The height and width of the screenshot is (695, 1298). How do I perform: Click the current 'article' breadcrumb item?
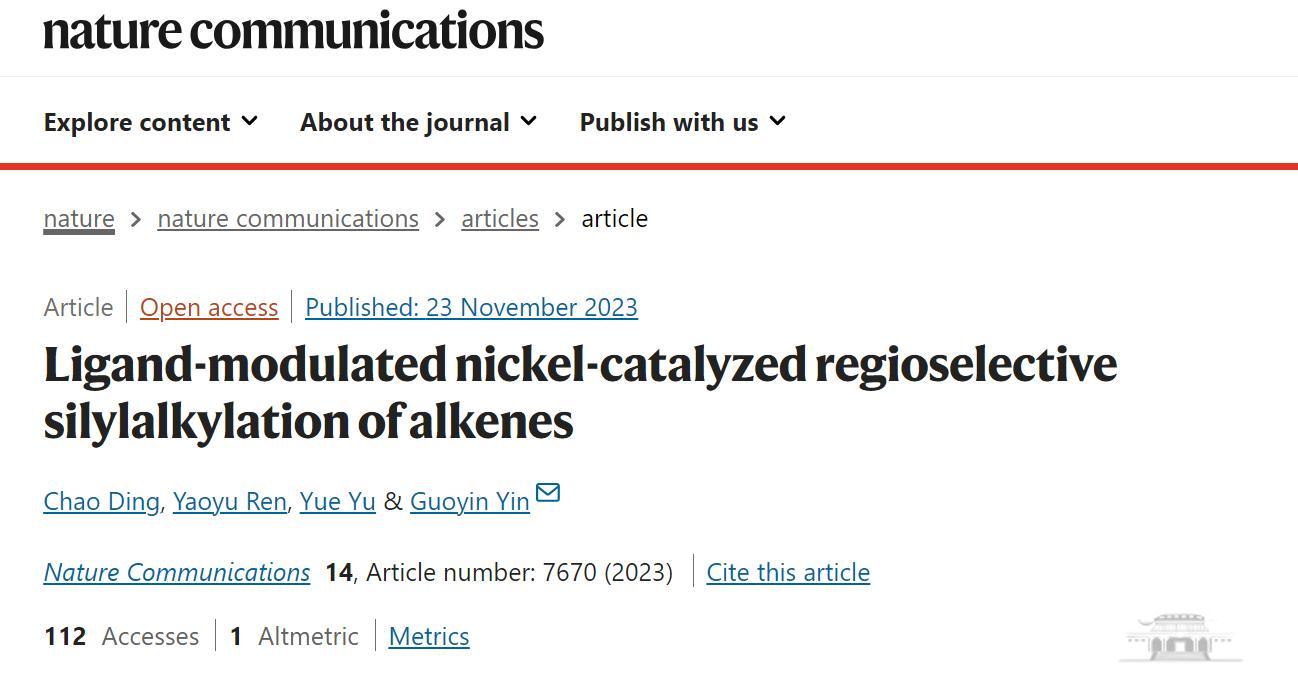614,219
